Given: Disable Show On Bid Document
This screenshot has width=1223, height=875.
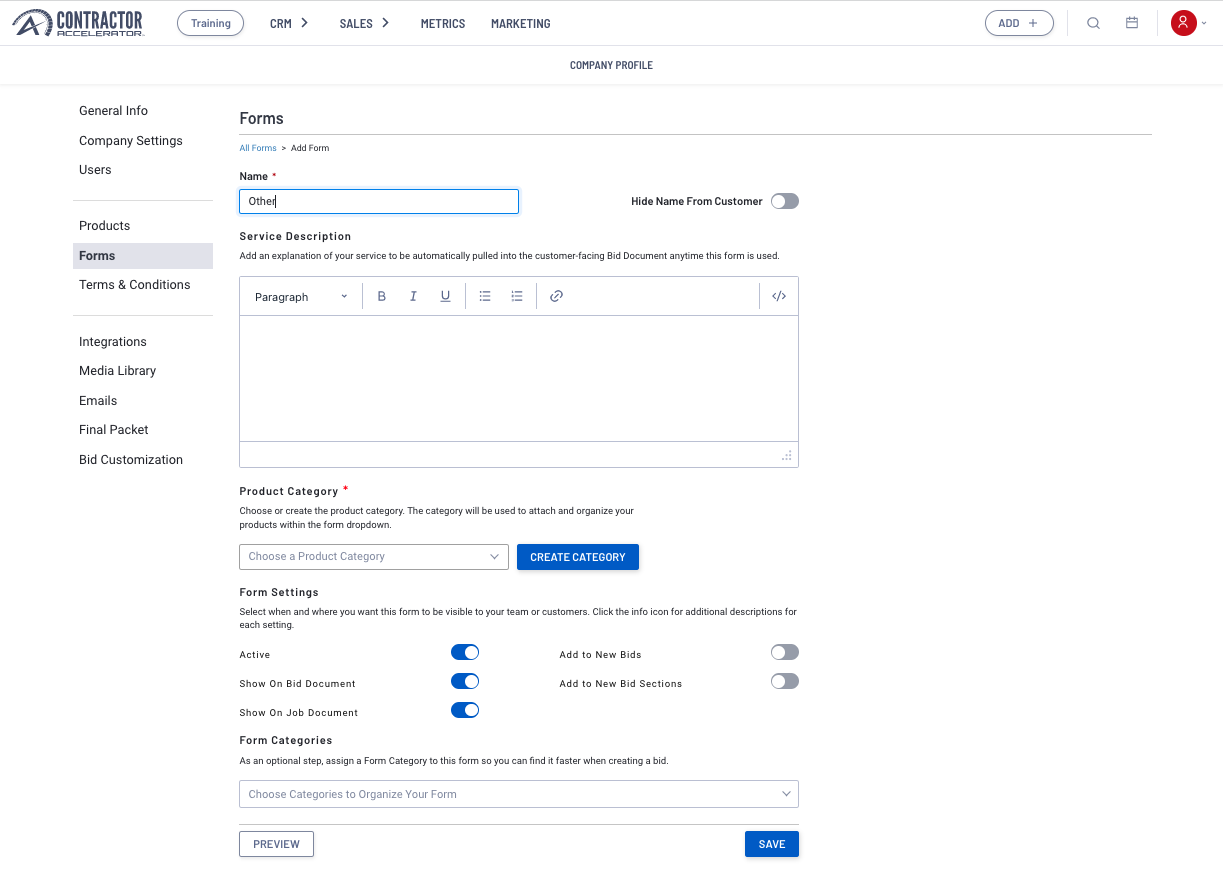Looking at the screenshot, I should (x=465, y=681).
